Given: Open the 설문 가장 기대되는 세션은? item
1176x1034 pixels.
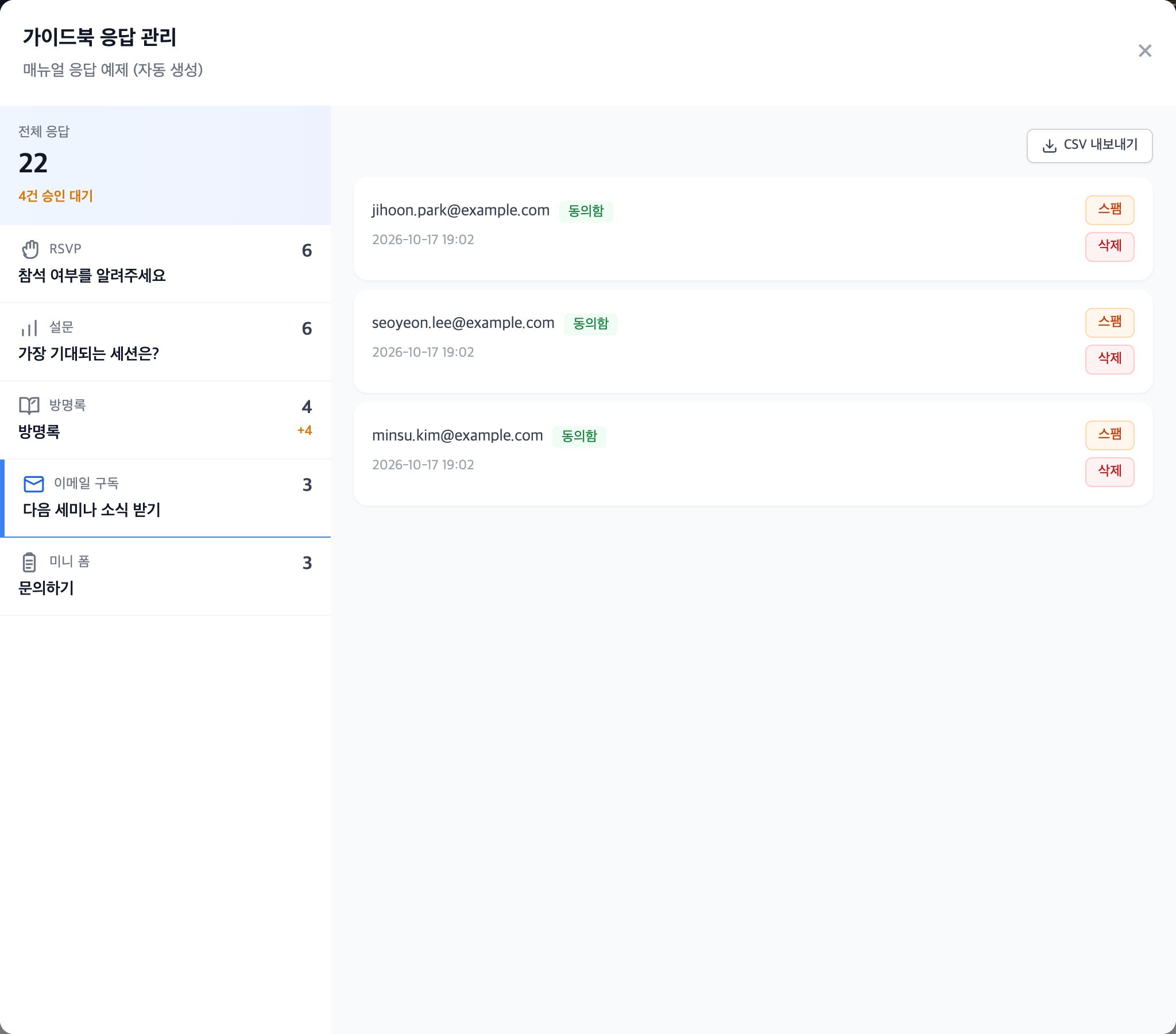Looking at the screenshot, I should point(165,342).
